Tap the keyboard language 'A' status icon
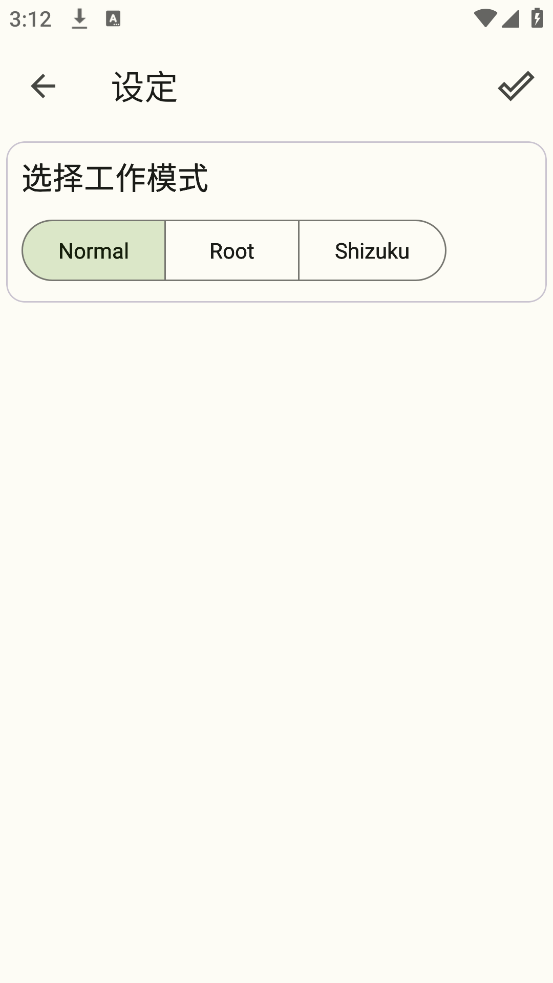Image resolution: width=553 pixels, height=983 pixels. tap(113, 19)
